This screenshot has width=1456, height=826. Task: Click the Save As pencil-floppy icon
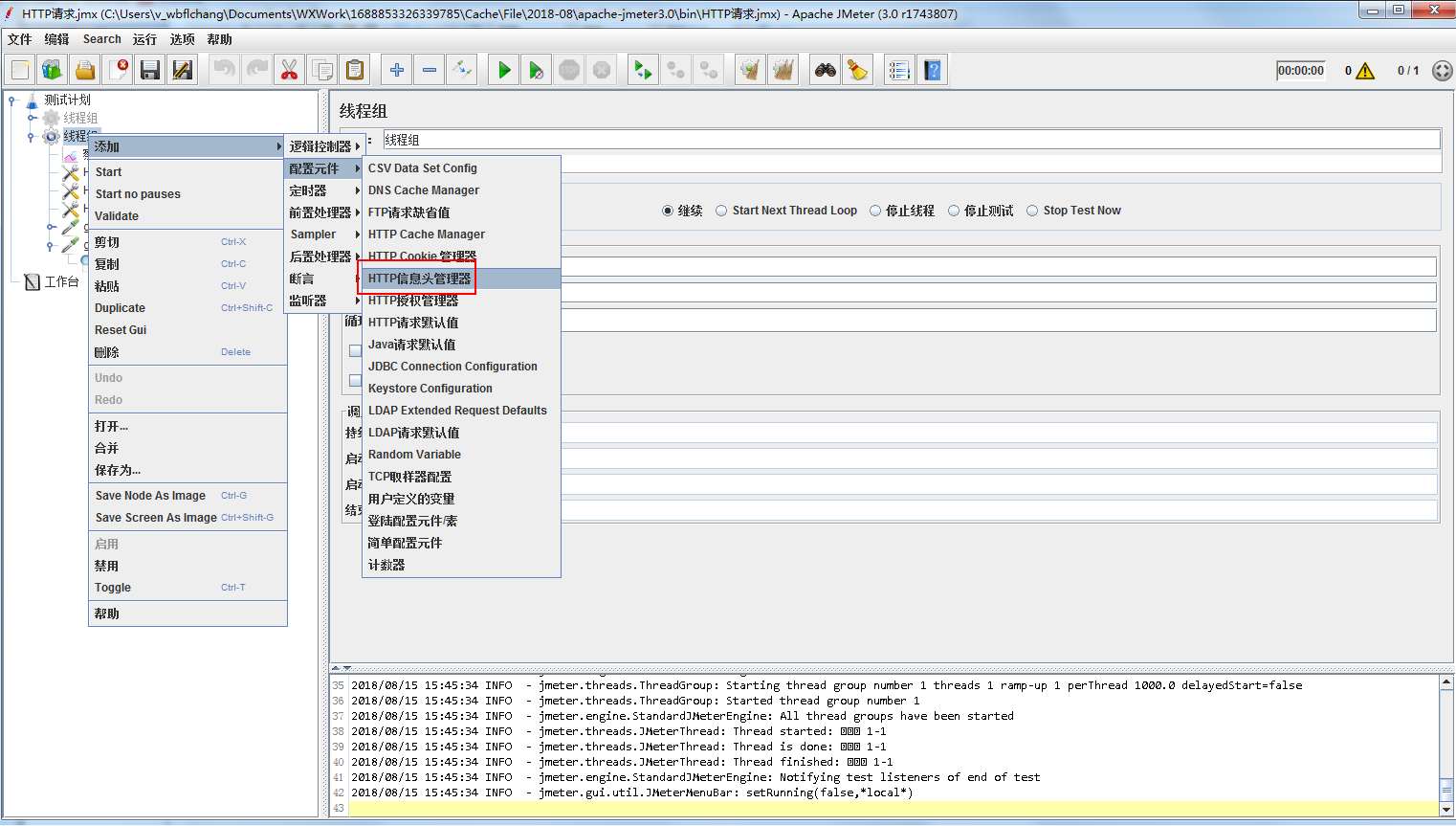(182, 70)
